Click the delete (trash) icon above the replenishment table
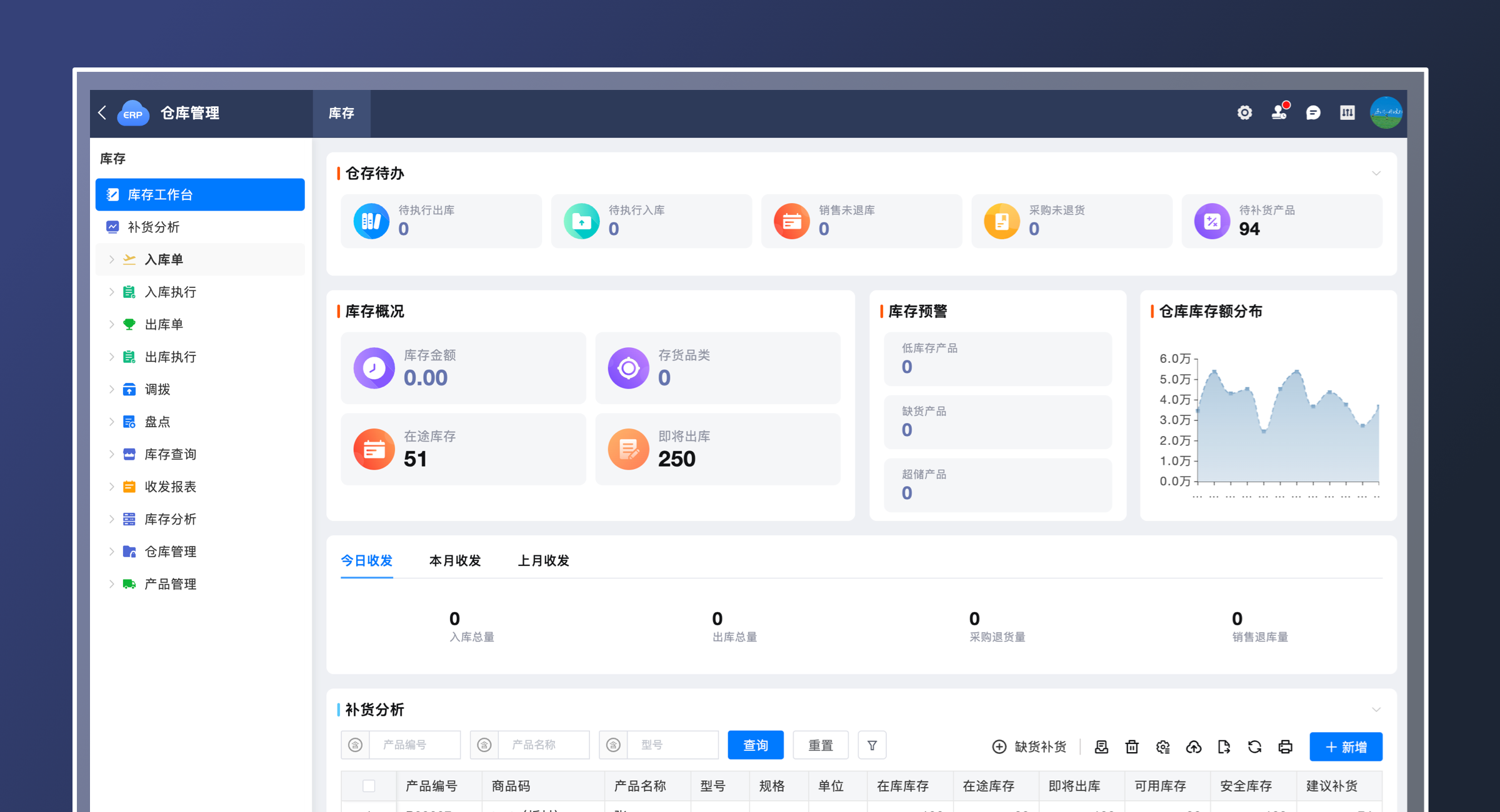 (1132, 746)
